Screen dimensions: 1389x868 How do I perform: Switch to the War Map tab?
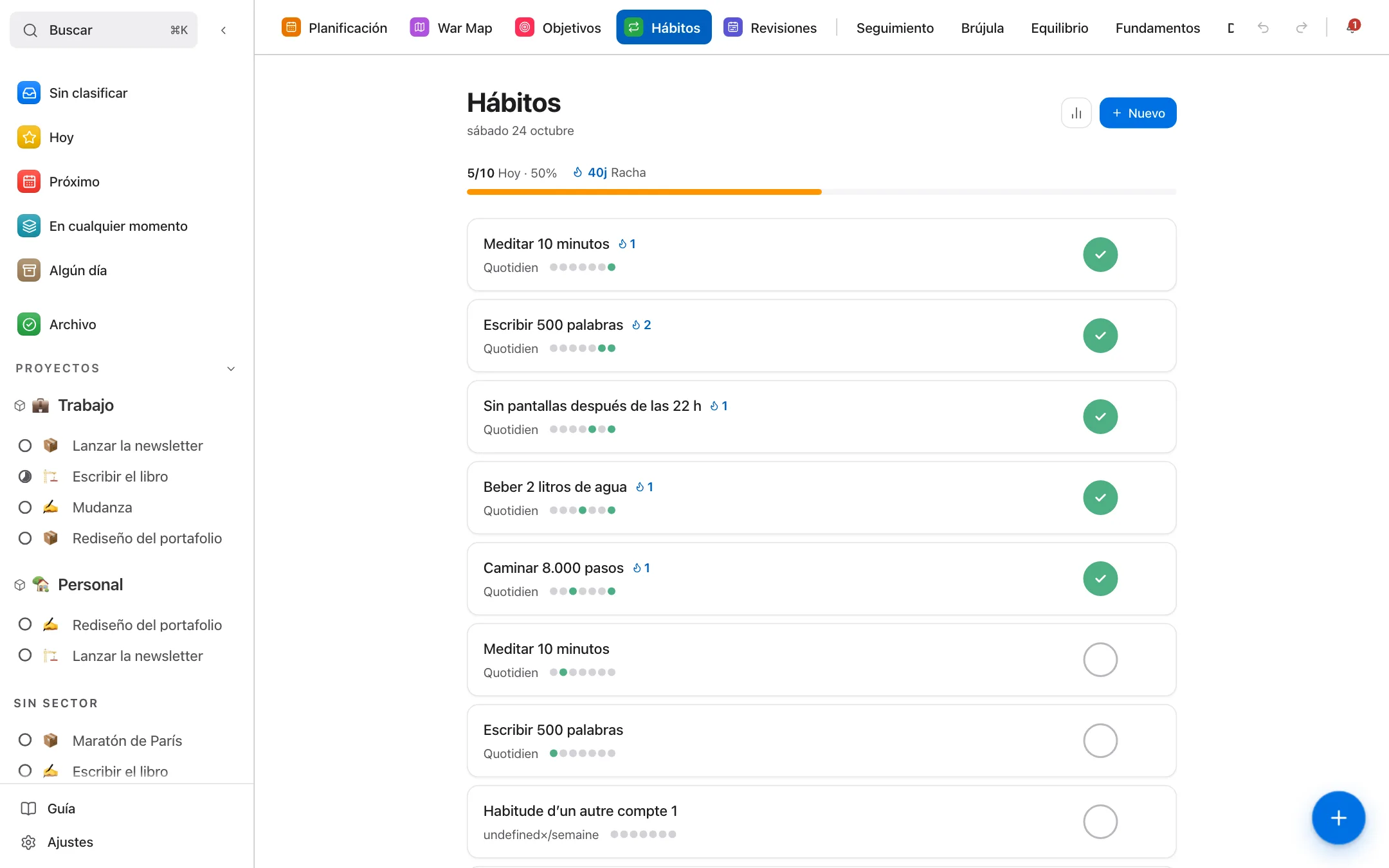(x=451, y=28)
